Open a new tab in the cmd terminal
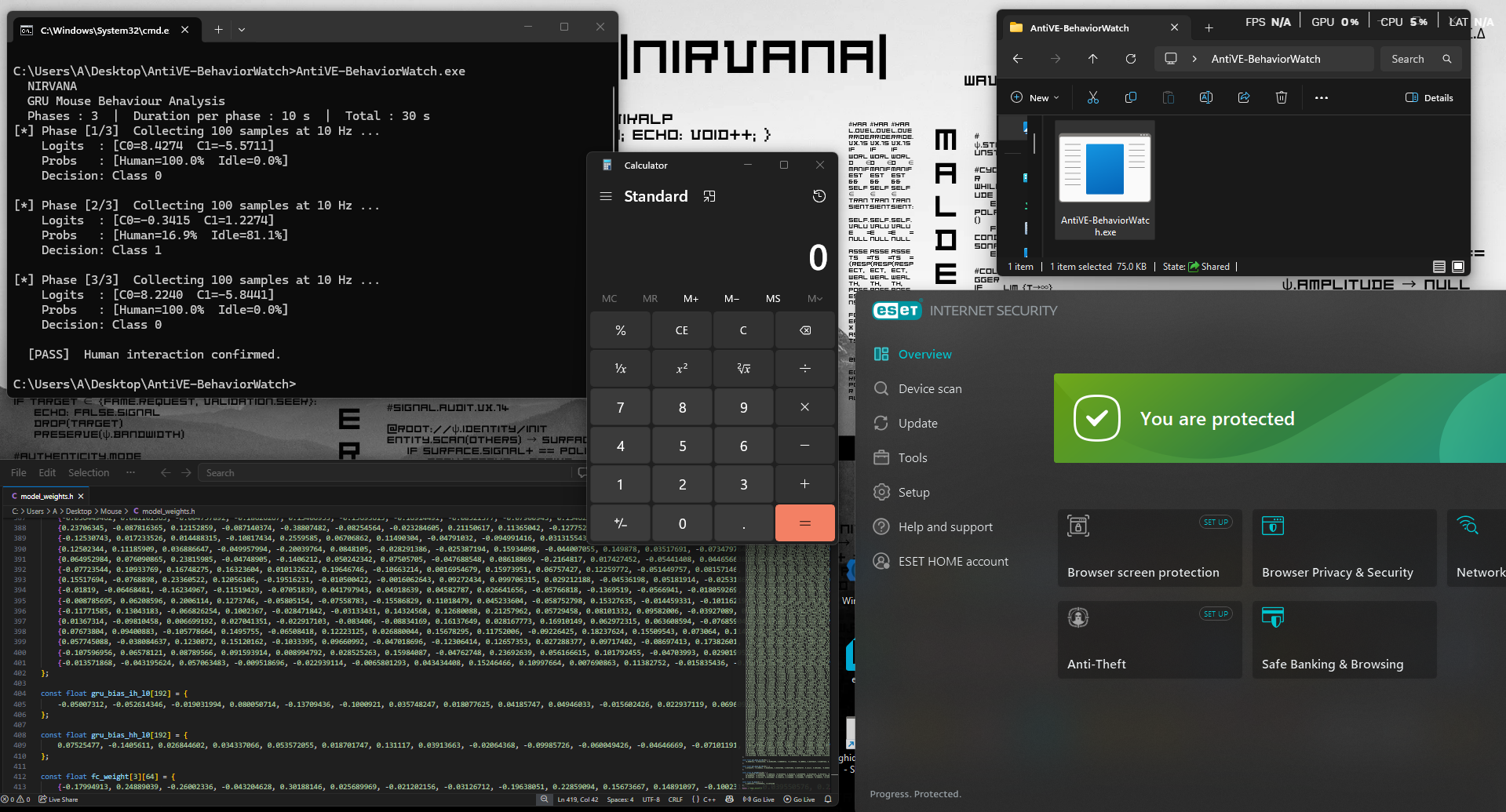Image resolution: width=1506 pixels, height=812 pixels. (x=218, y=30)
